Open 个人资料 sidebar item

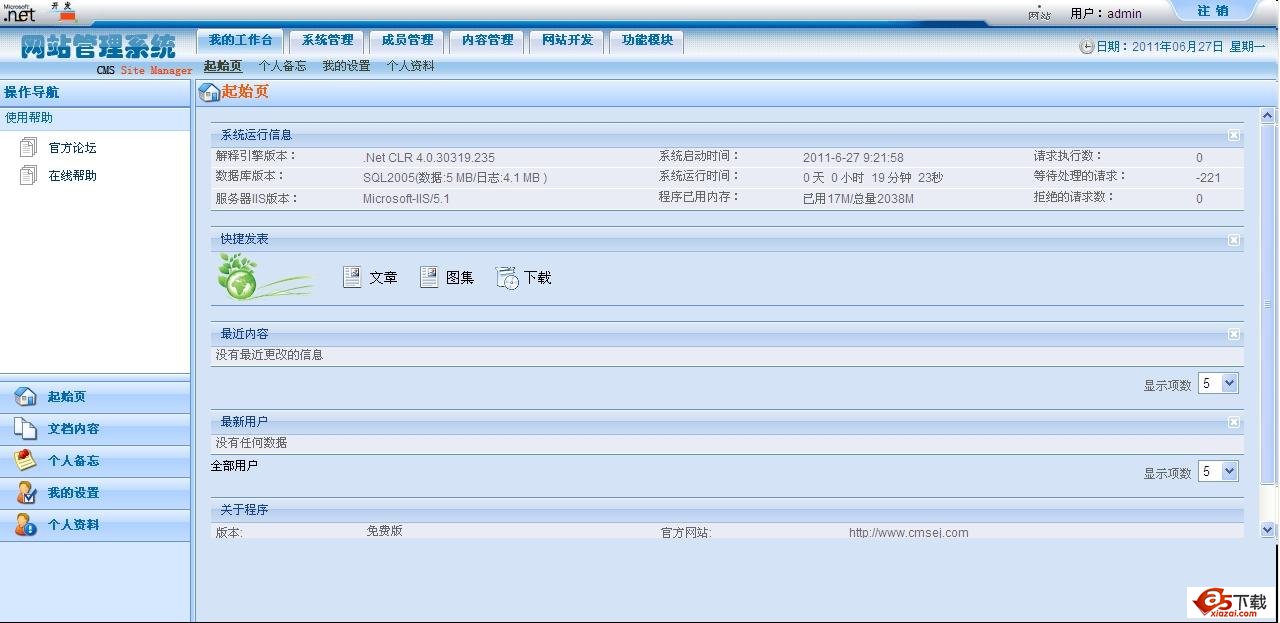point(73,525)
